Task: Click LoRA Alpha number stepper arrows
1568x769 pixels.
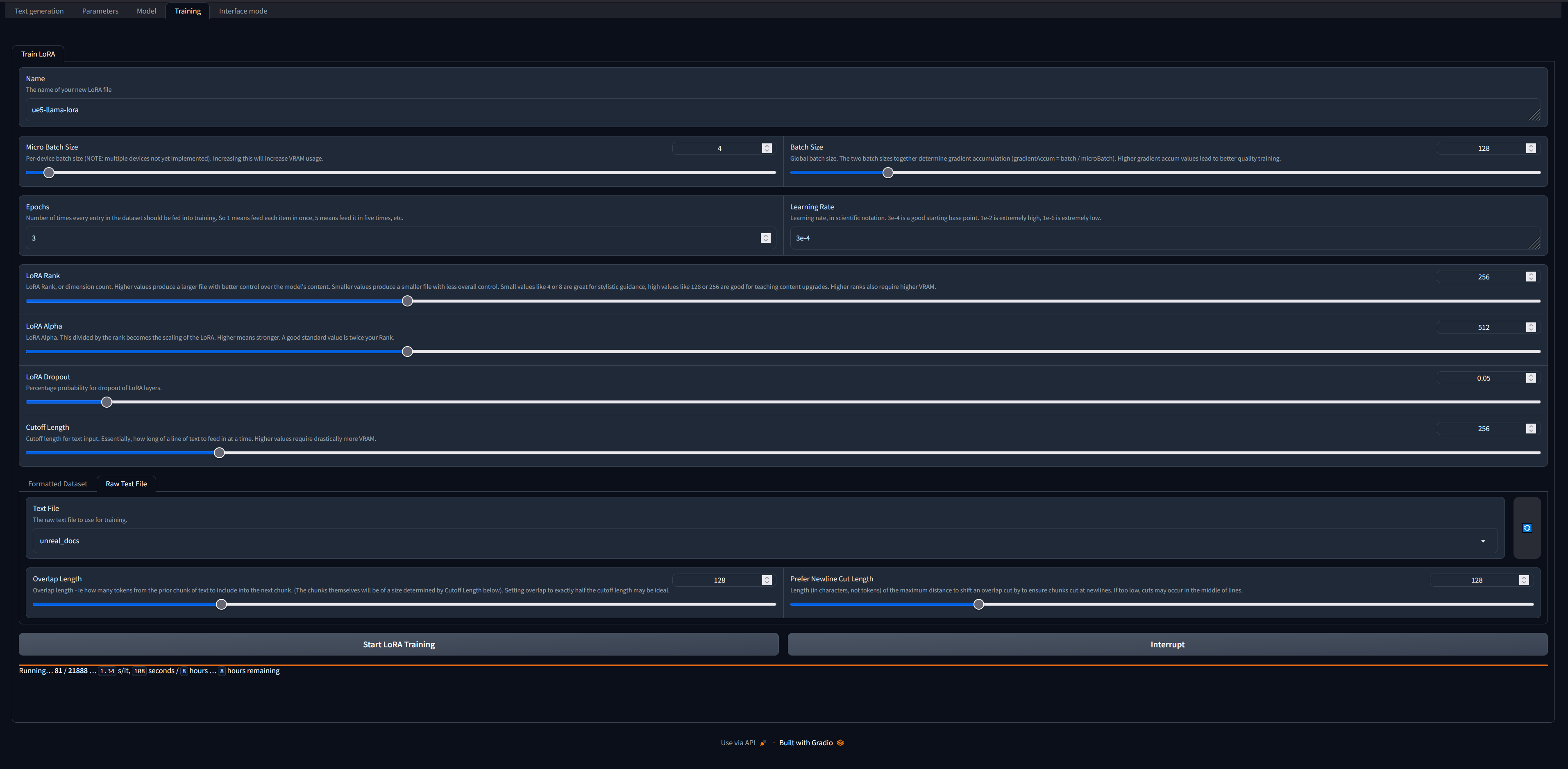Action: click(1530, 328)
